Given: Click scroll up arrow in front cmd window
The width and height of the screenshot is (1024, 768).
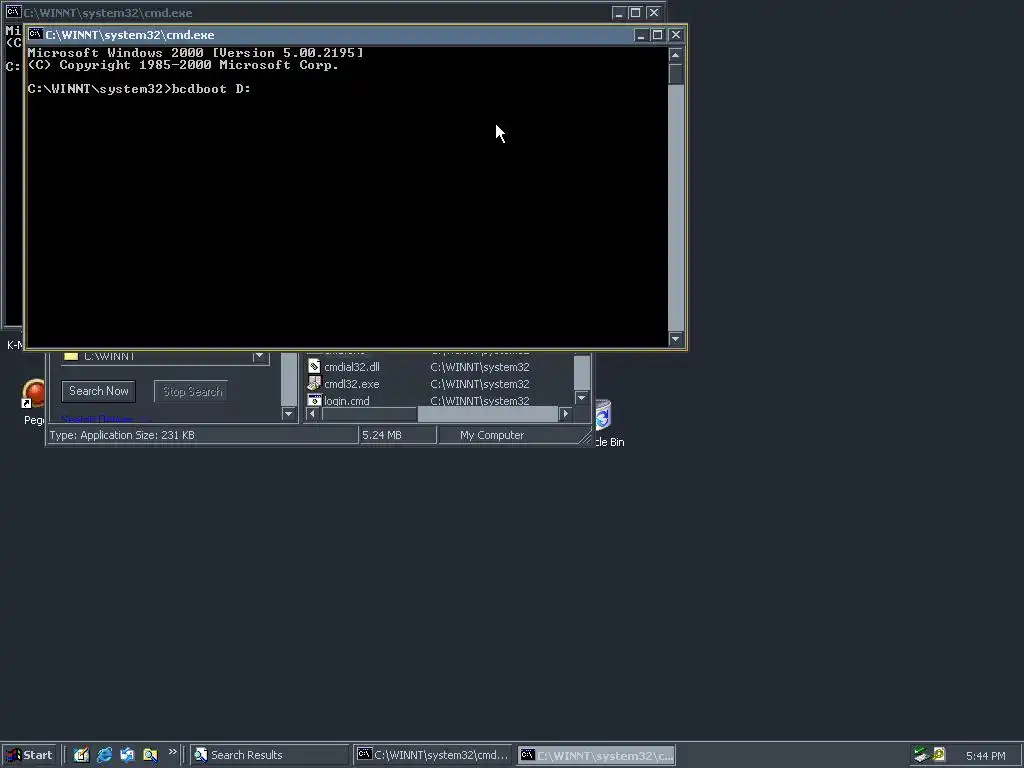Looking at the screenshot, I should (x=676, y=55).
